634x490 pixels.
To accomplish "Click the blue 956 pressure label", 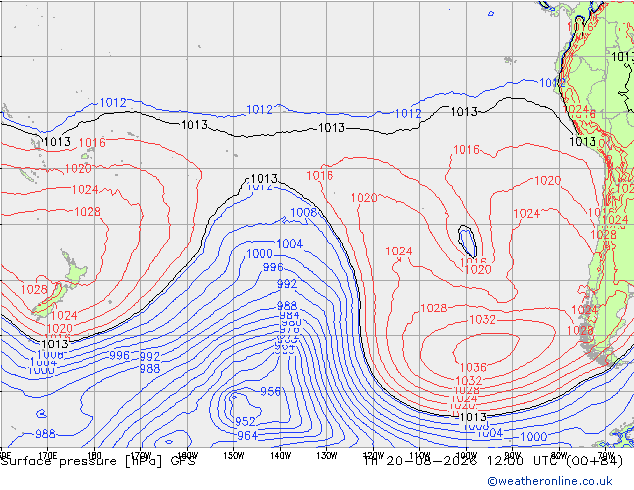I will pos(270,391).
